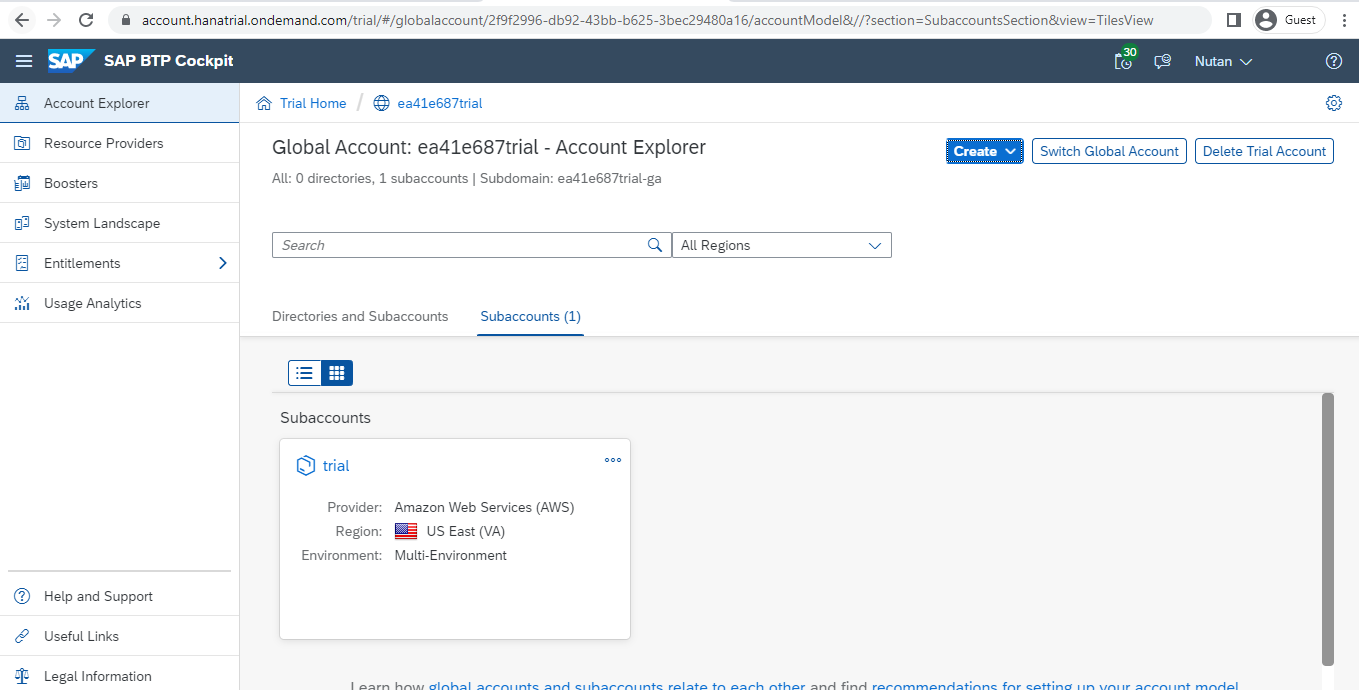Click the Global Account page title
Image resolution: width=1359 pixels, height=690 pixels.
coord(489,148)
